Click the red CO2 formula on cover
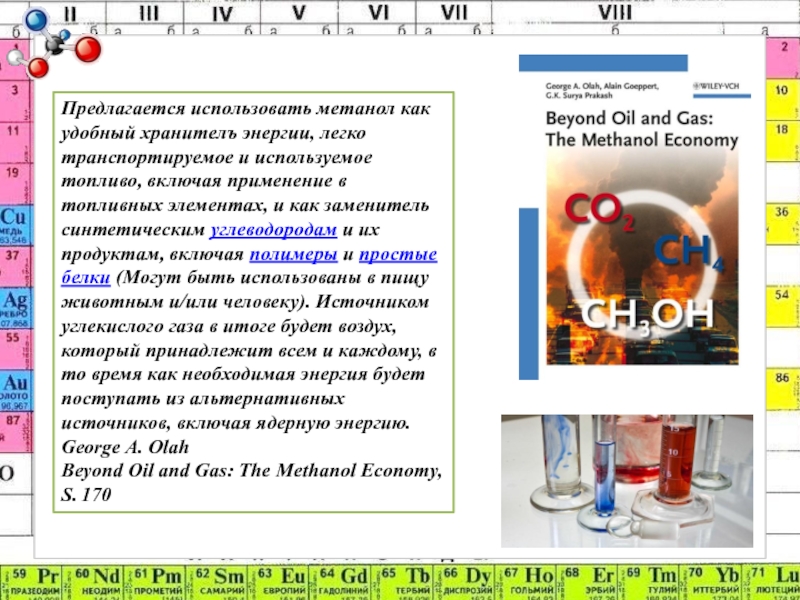The image size is (800, 600). pyautogui.click(x=599, y=211)
